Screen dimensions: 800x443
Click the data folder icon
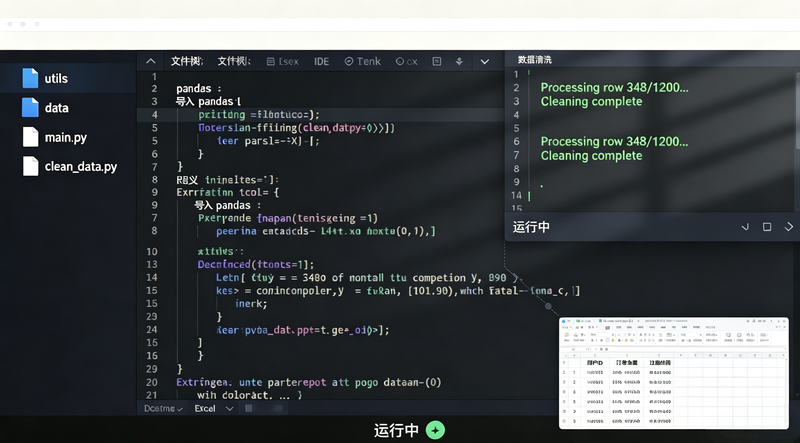30,108
